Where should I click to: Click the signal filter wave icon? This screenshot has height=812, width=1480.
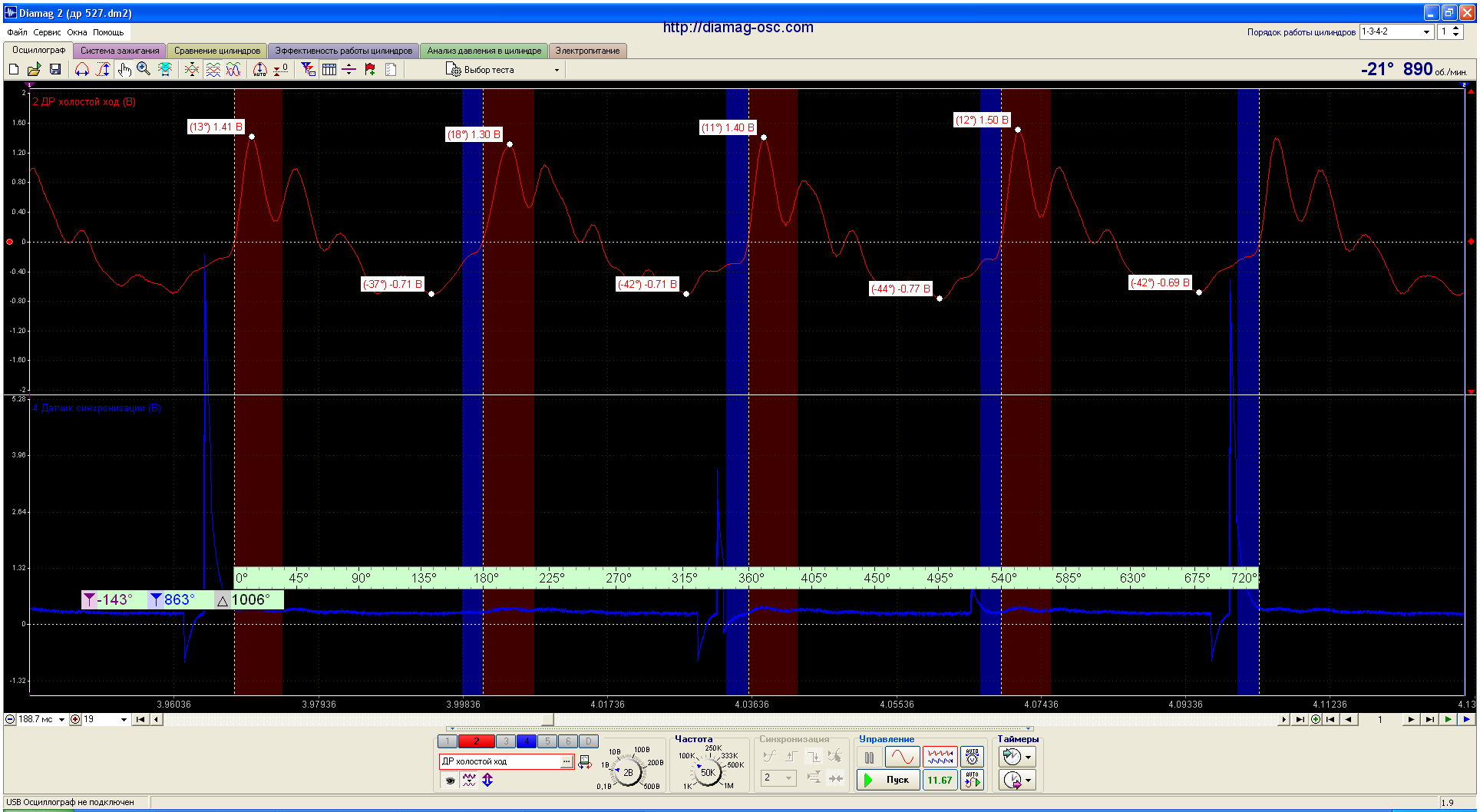(x=469, y=781)
